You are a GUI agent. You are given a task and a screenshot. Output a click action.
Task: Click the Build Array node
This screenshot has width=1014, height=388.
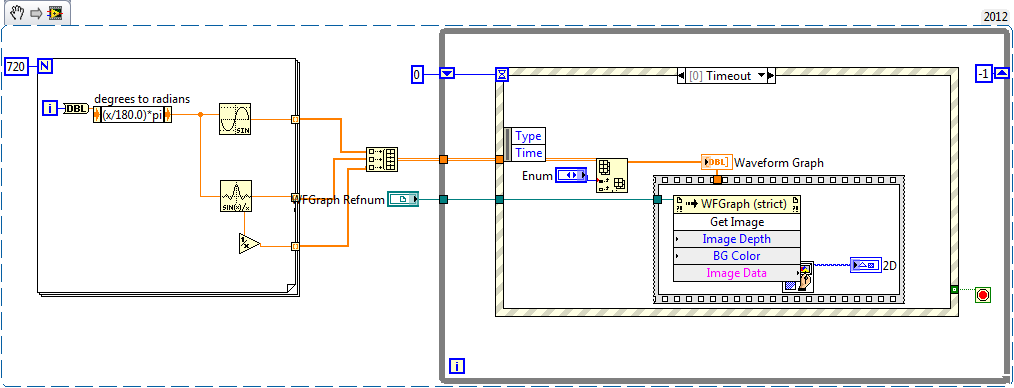coord(382,159)
